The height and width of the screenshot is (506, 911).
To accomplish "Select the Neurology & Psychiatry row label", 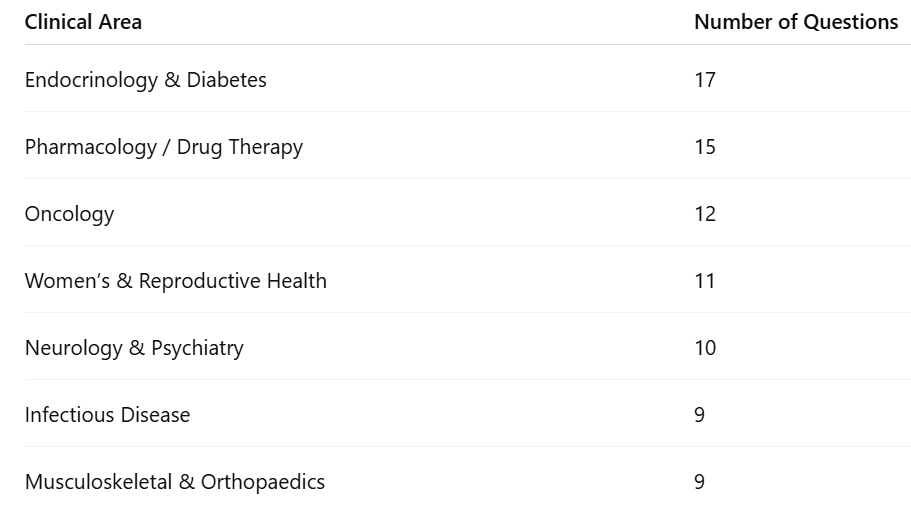I will coord(134,348).
